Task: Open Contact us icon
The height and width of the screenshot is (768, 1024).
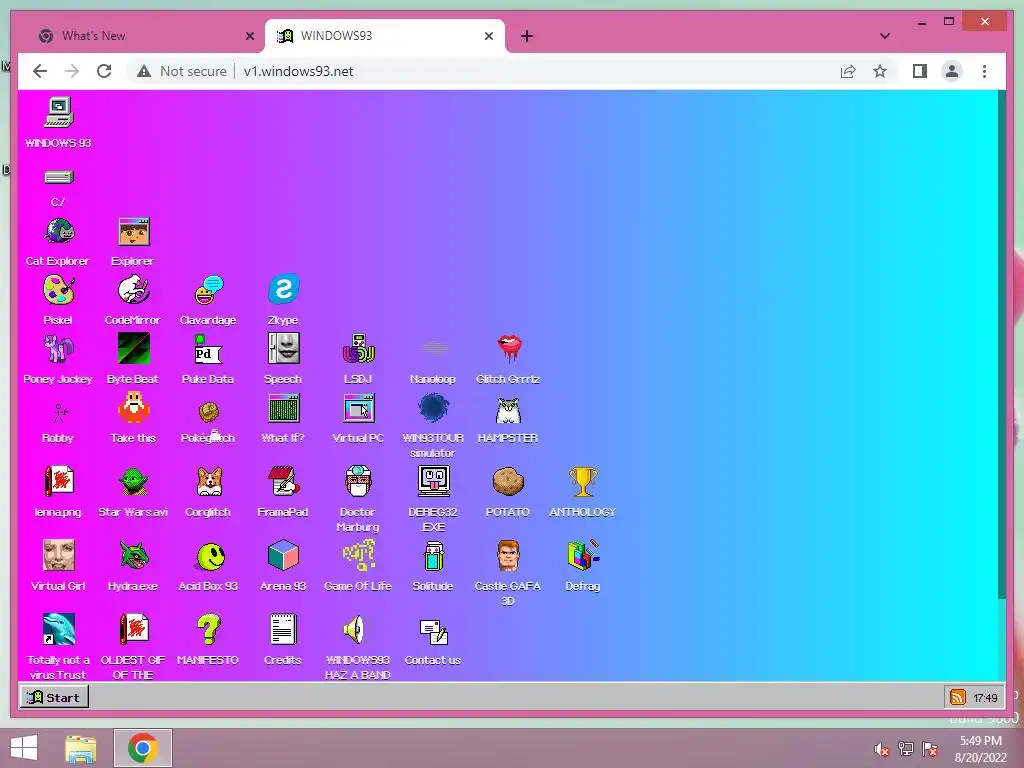Action: 433,632
